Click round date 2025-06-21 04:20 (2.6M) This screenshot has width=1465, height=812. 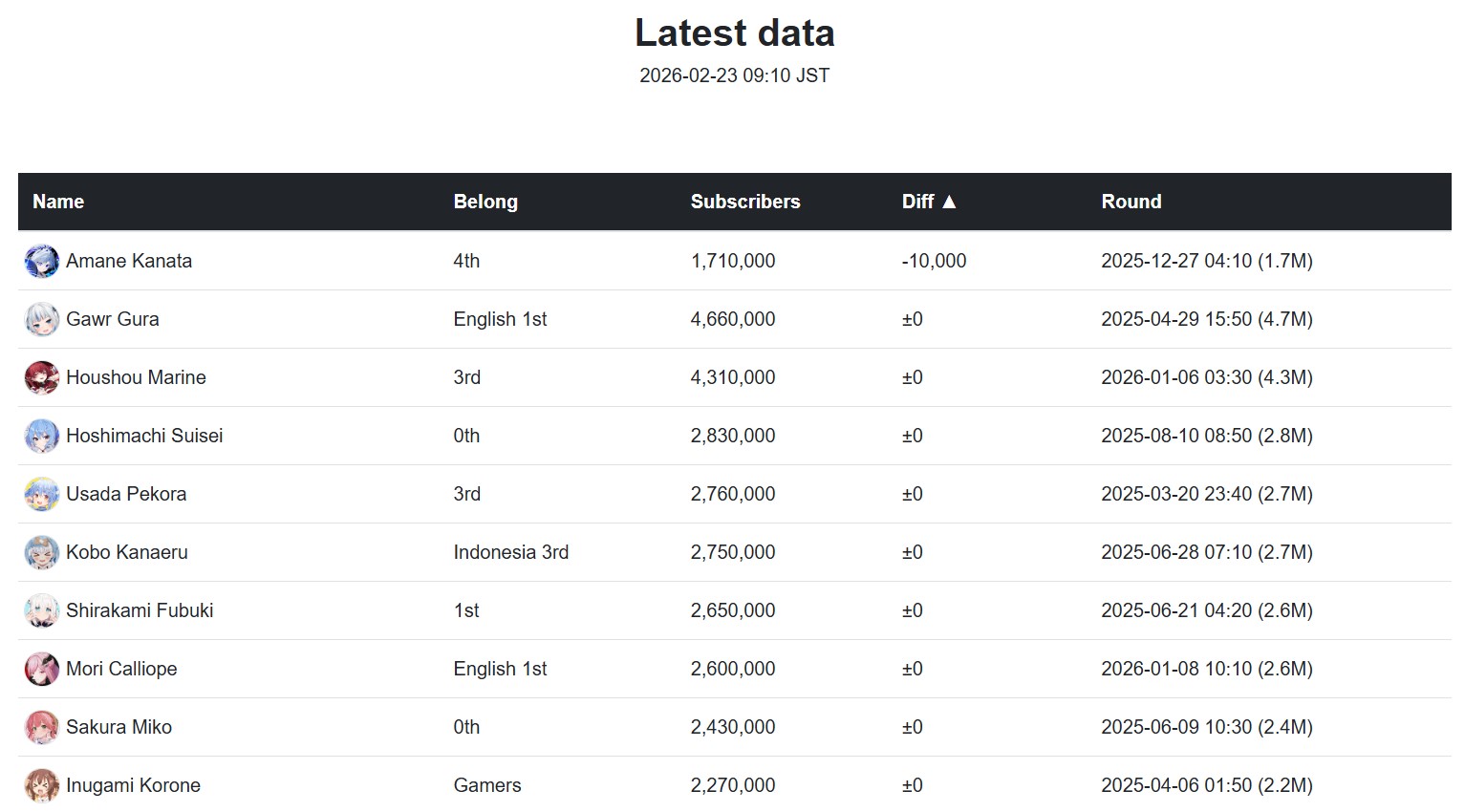[1207, 610]
